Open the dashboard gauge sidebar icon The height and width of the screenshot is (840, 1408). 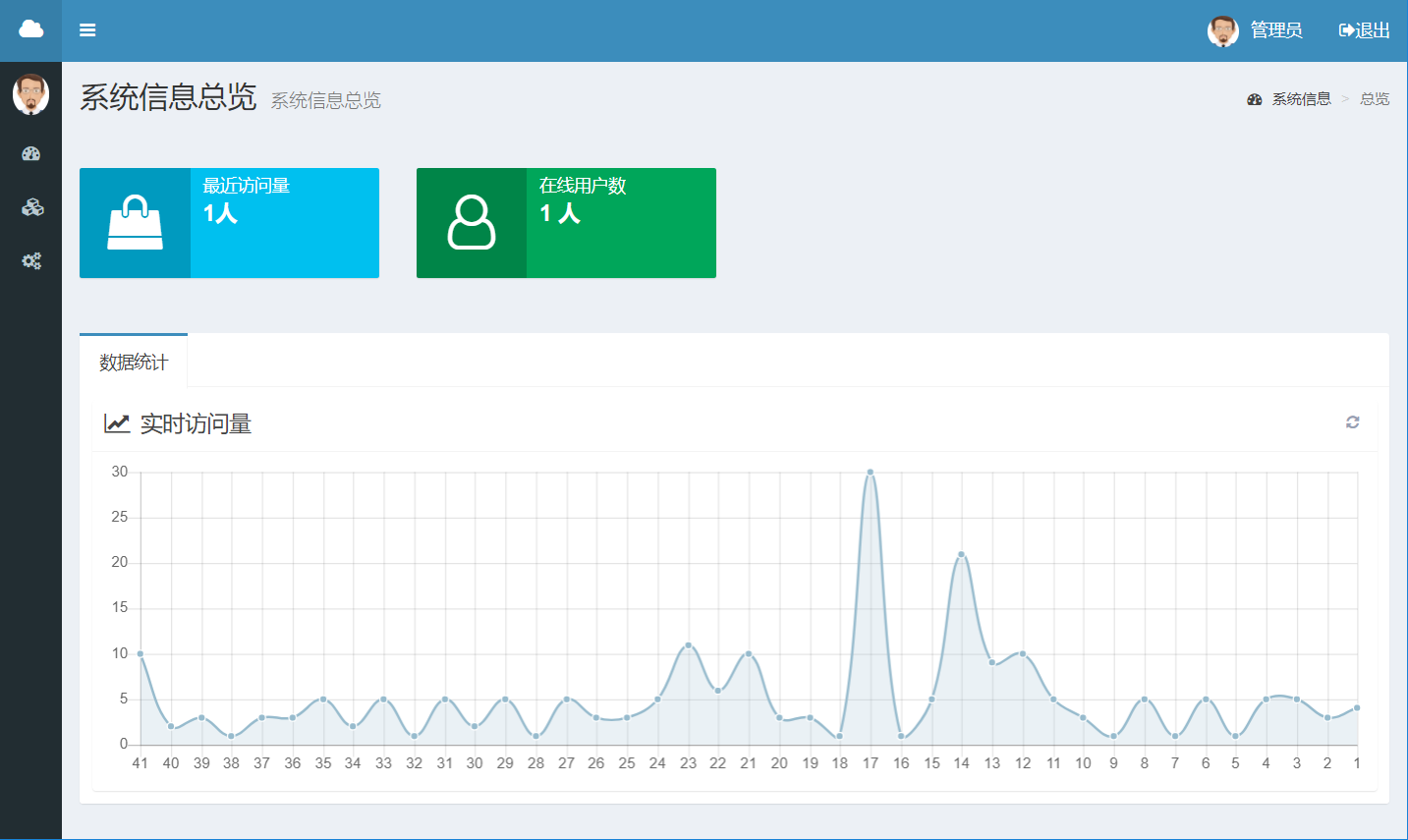[x=30, y=153]
